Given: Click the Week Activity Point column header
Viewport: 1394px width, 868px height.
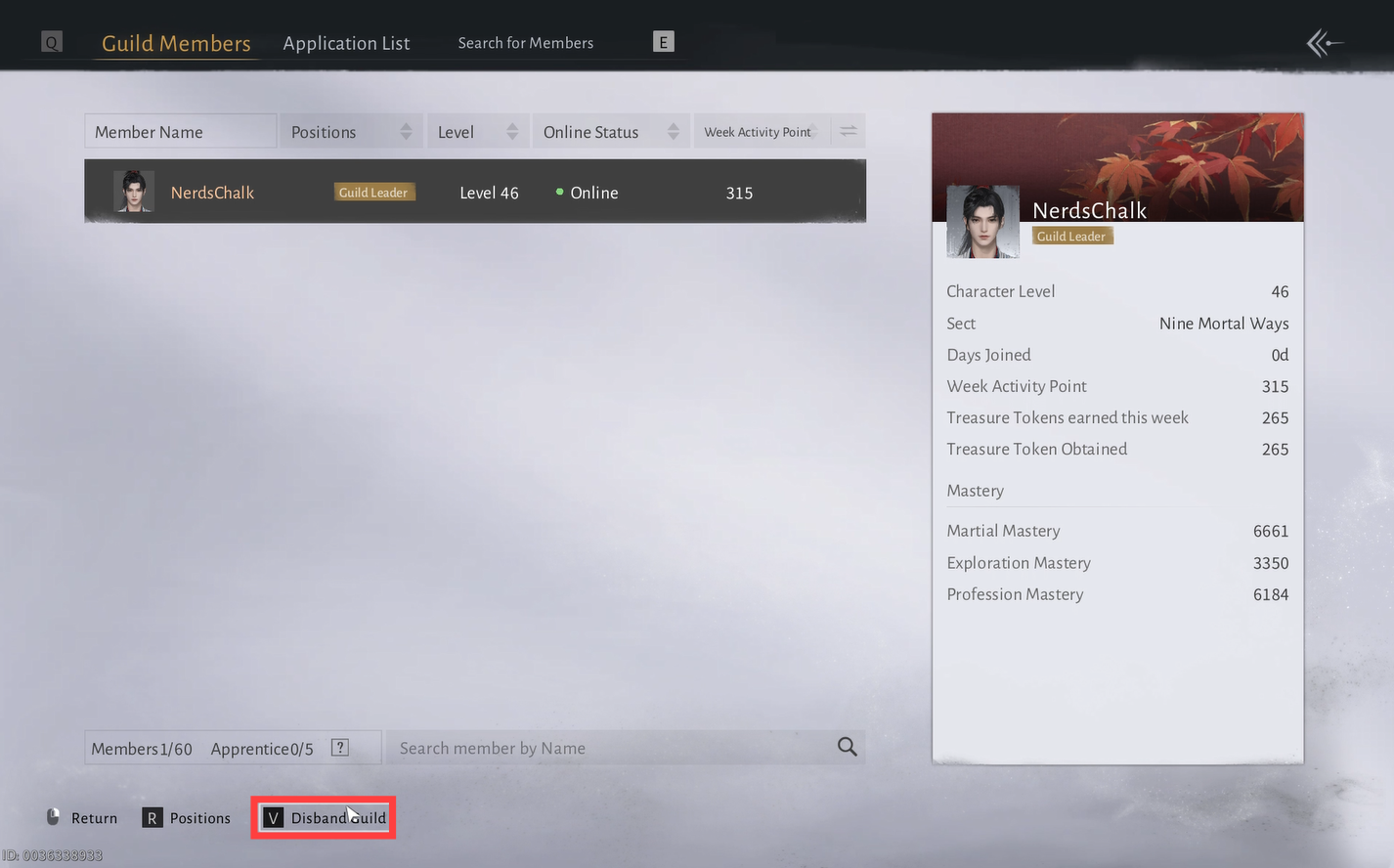Looking at the screenshot, I should point(759,132).
